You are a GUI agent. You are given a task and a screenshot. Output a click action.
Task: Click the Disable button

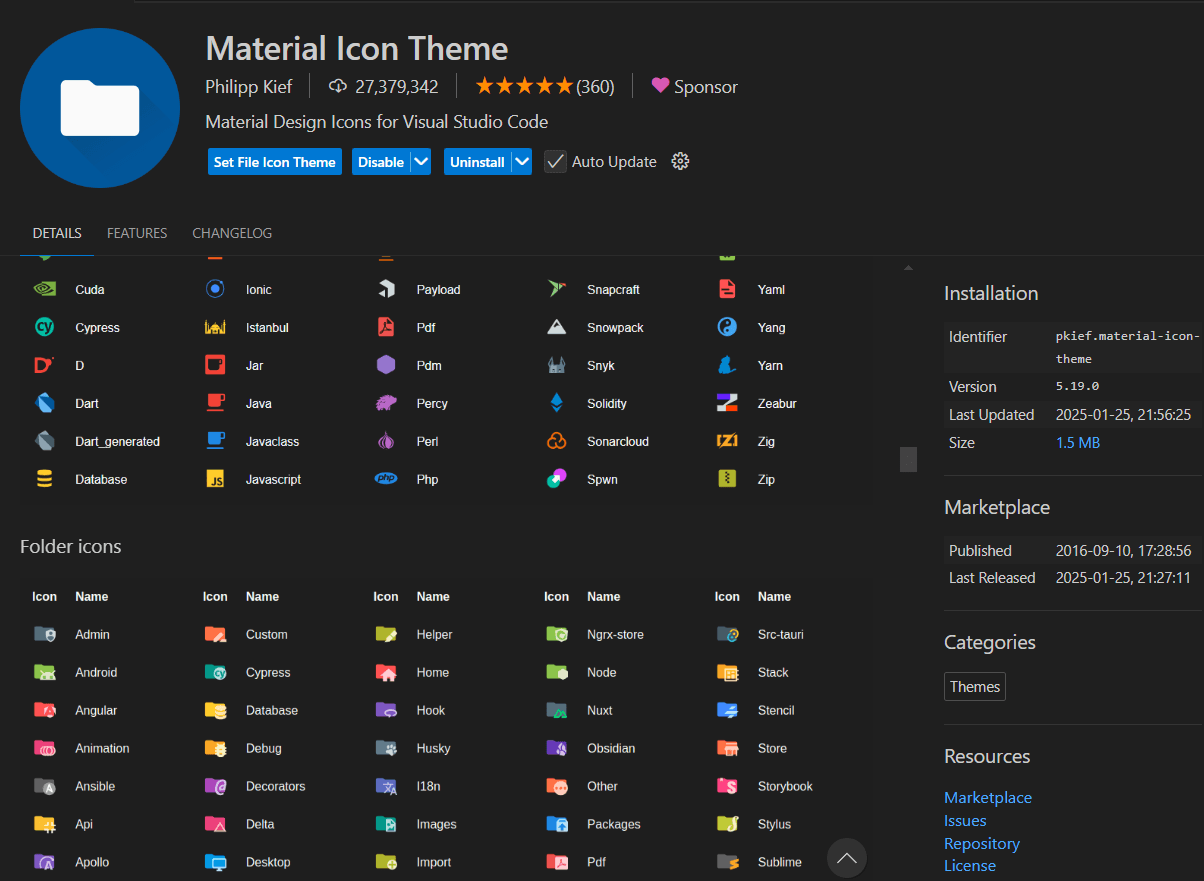coord(381,162)
